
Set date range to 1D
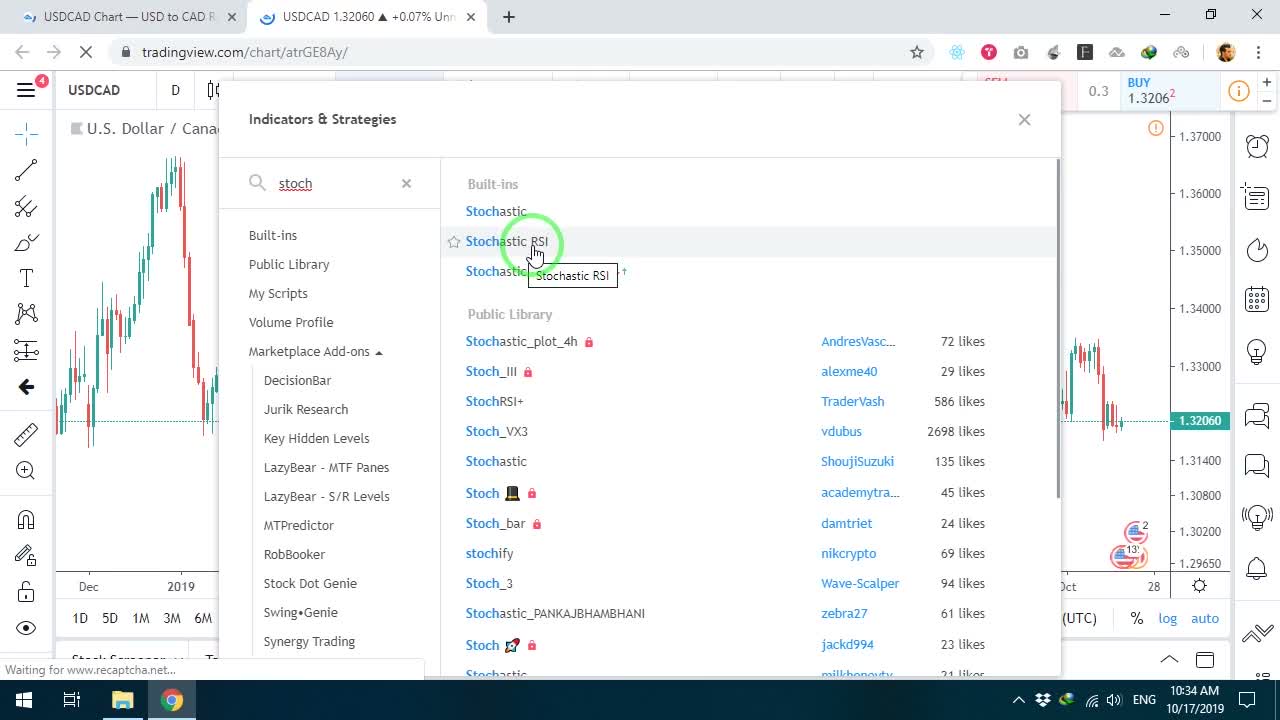tap(80, 618)
